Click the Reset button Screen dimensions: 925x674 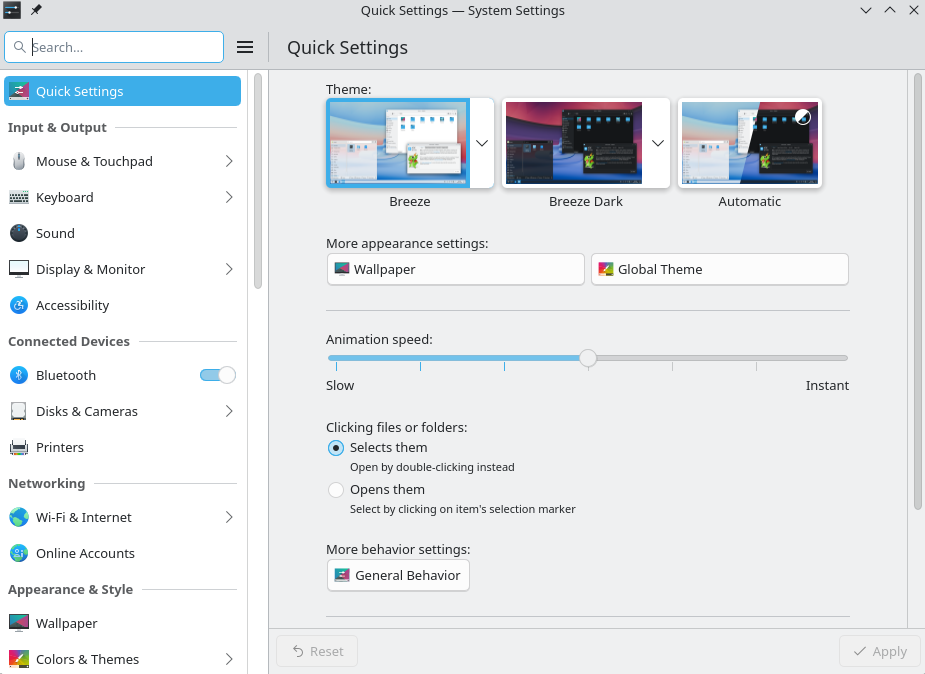click(x=317, y=651)
